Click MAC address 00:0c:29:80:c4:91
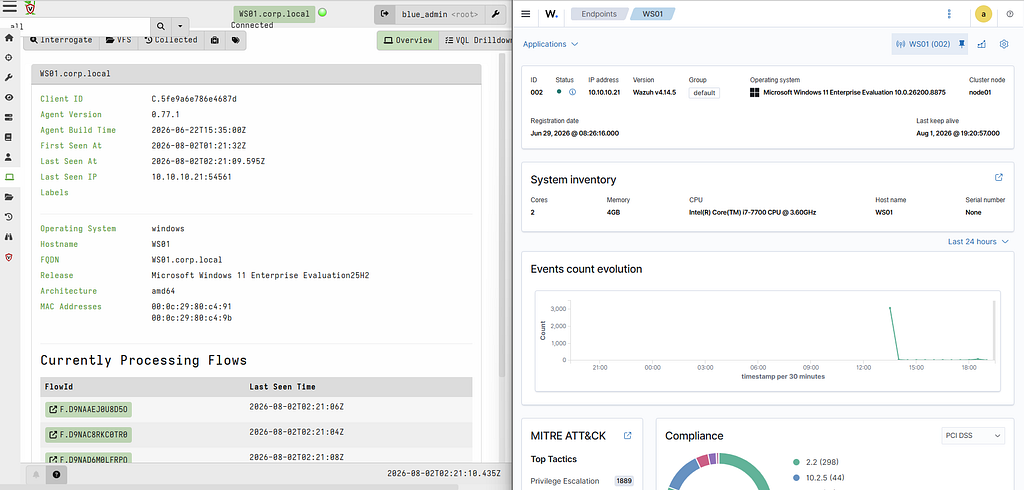 pos(191,306)
